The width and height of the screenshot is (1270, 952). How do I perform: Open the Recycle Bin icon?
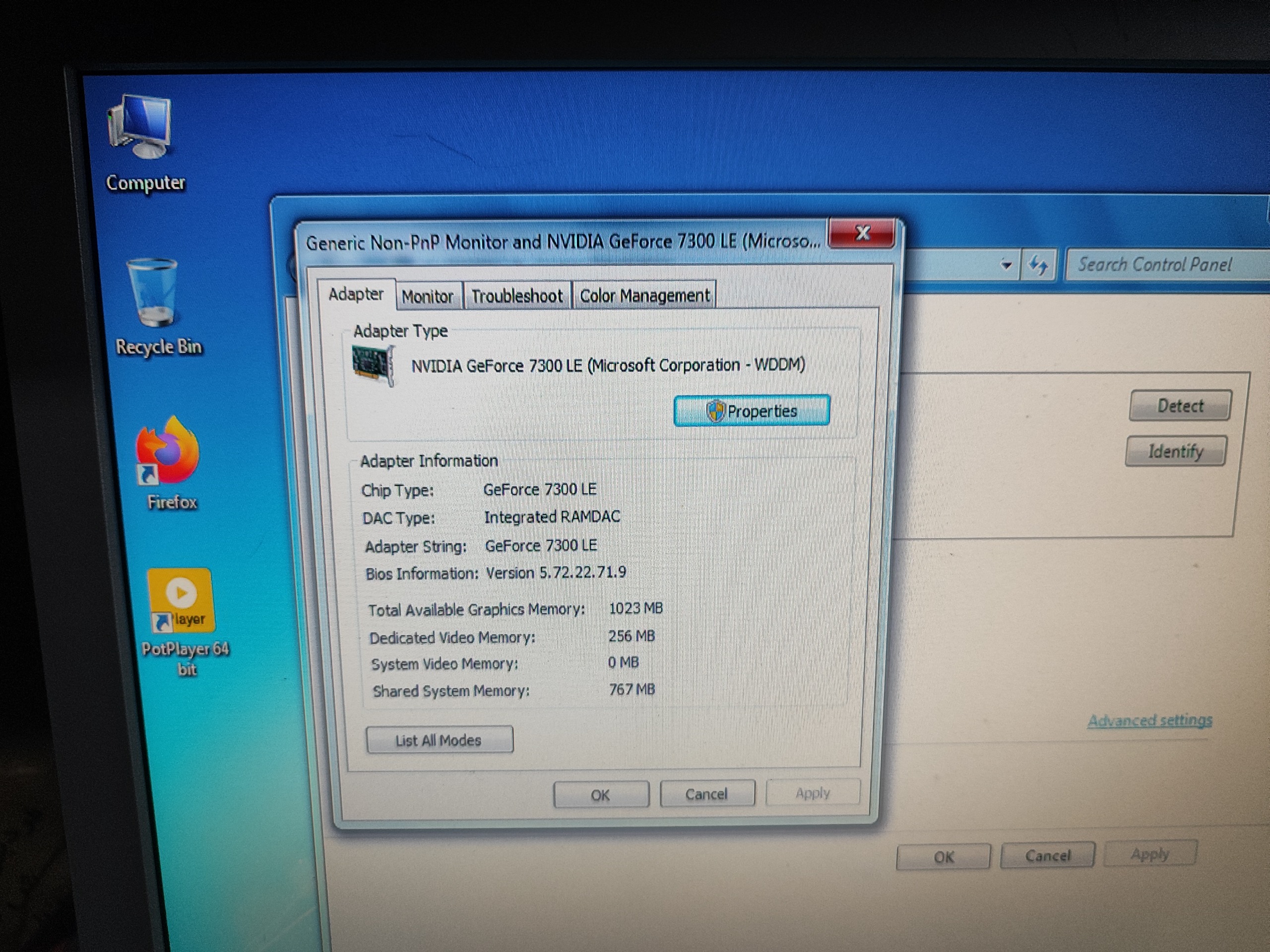coord(156,308)
